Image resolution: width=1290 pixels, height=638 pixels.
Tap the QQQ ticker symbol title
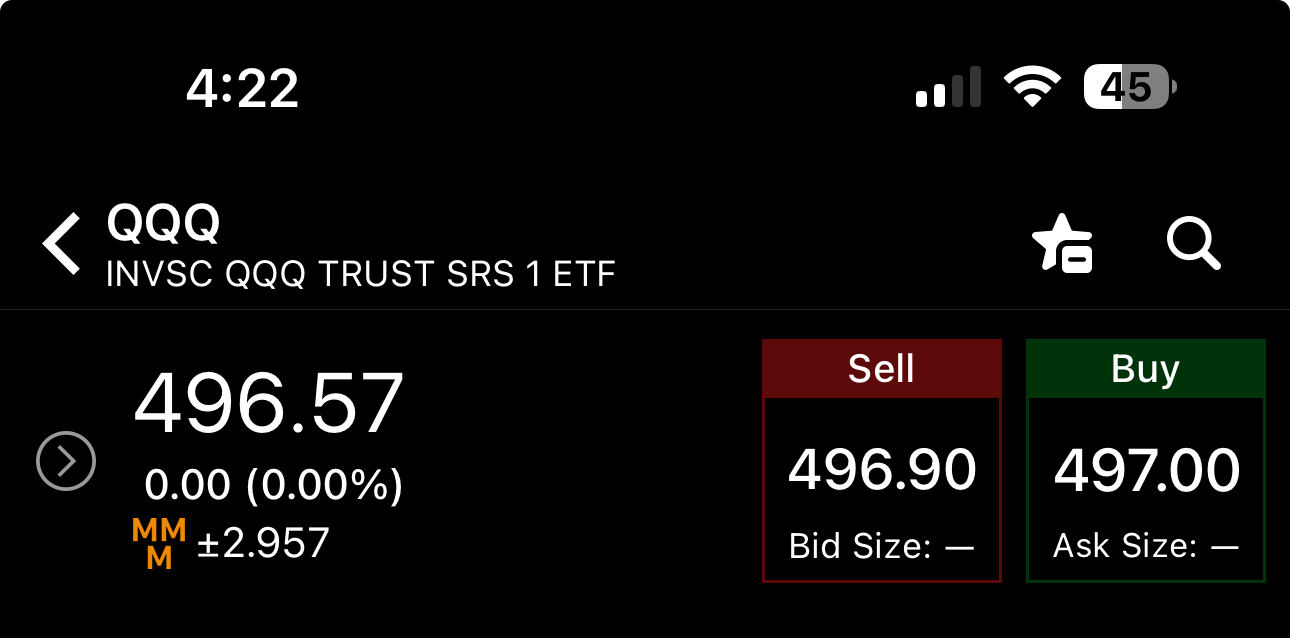pyautogui.click(x=163, y=224)
